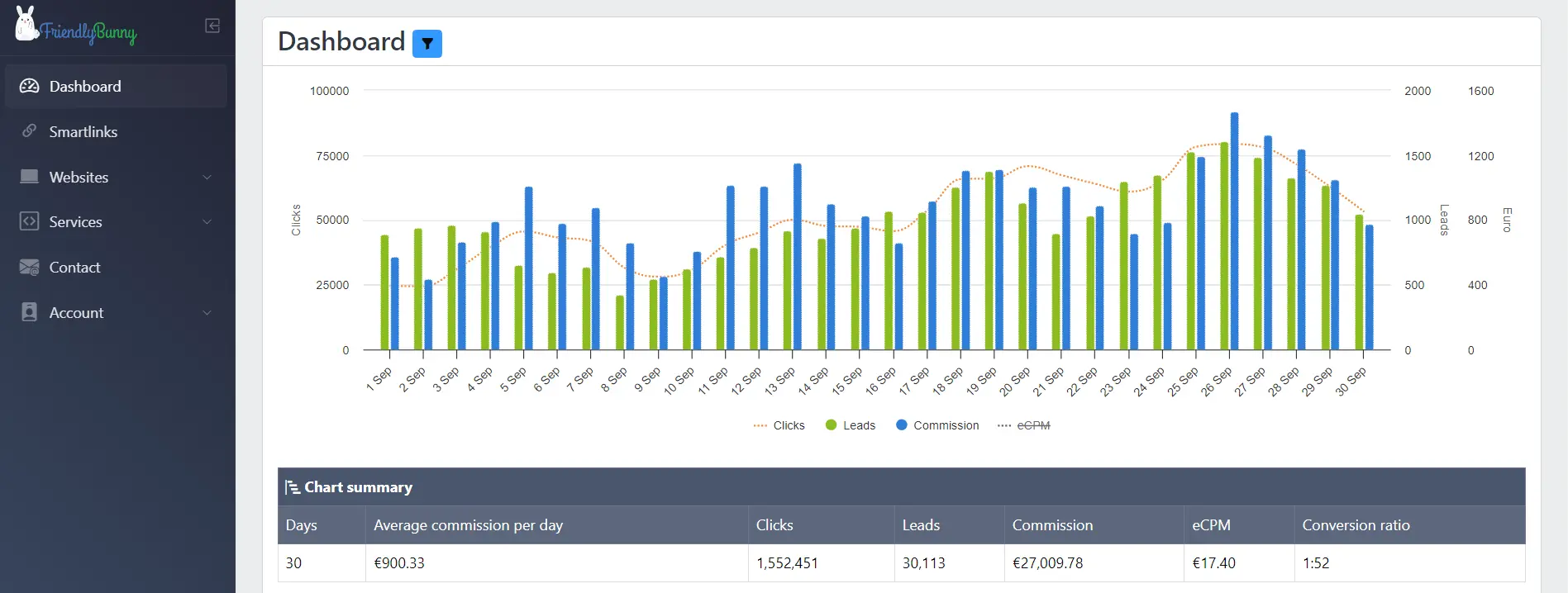
Task: Expand the Websites submenu chevron
Action: click(207, 177)
